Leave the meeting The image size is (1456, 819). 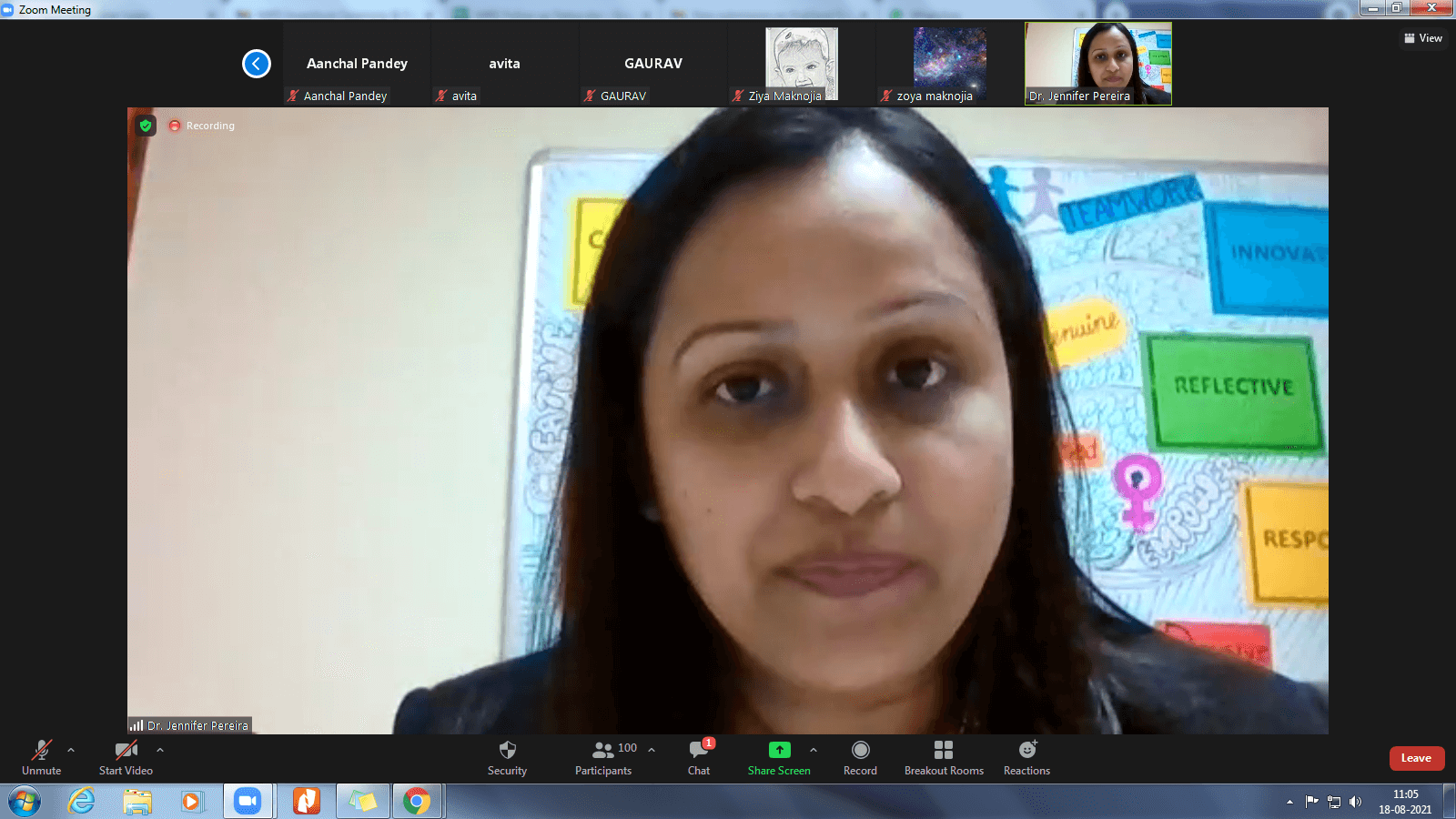(x=1416, y=758)
